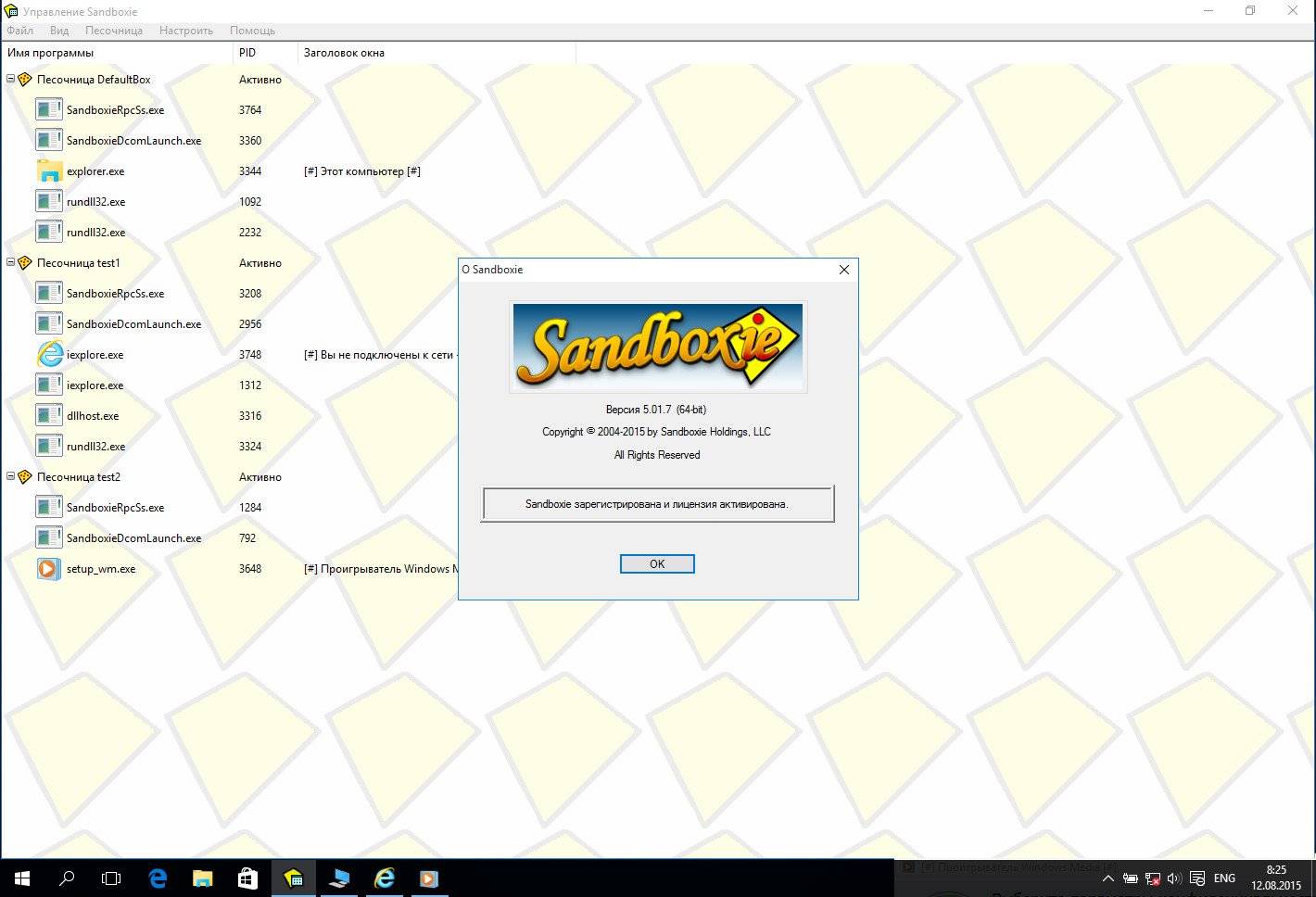Image resolution: width=1316 pixels, height=897 pixels.
Task: Click the SandboxieDcomLaunch.exe icon with PID 792
Action: point(49,537)
